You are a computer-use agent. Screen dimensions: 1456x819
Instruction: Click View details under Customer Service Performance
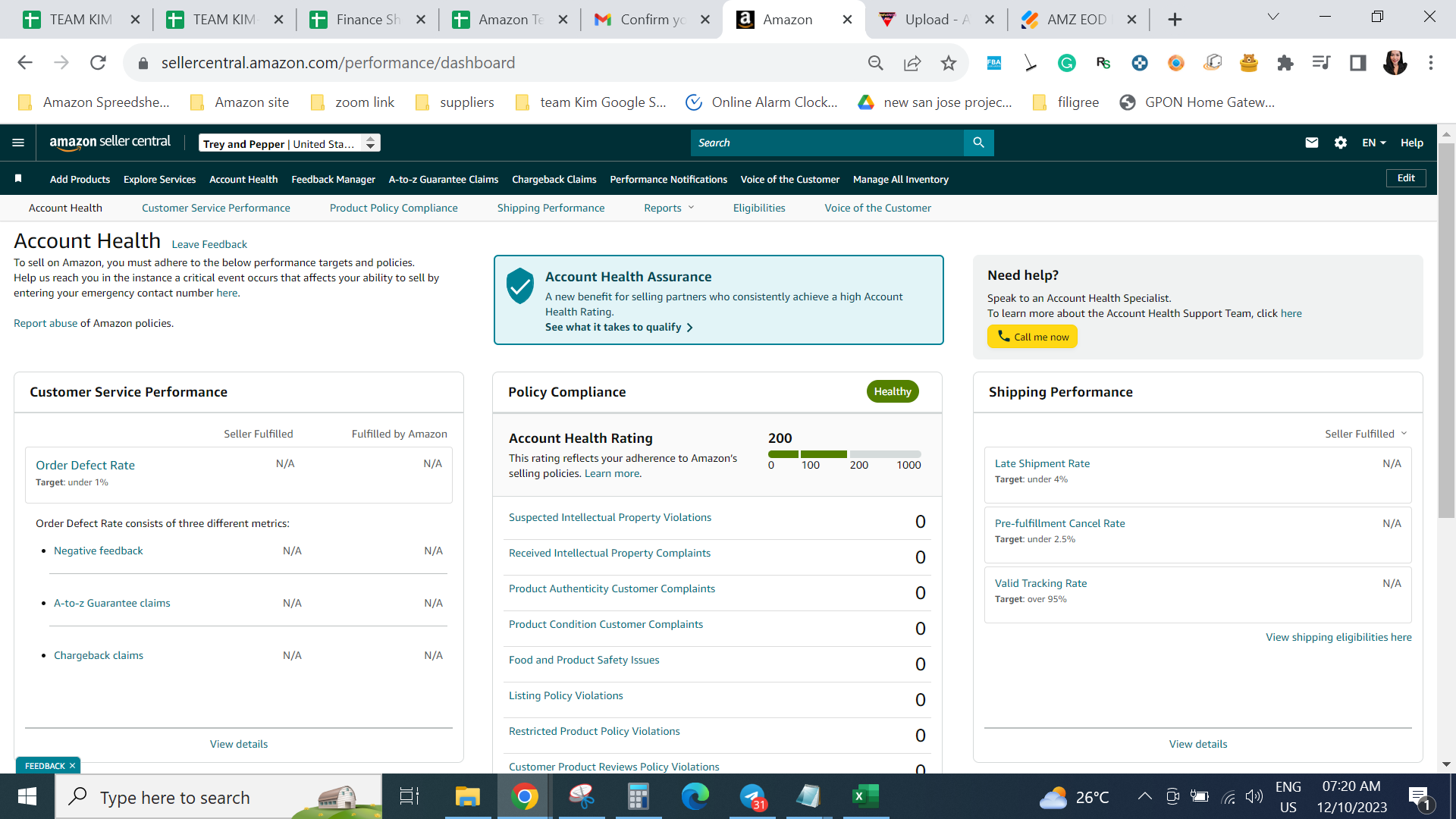coord(239,744)
